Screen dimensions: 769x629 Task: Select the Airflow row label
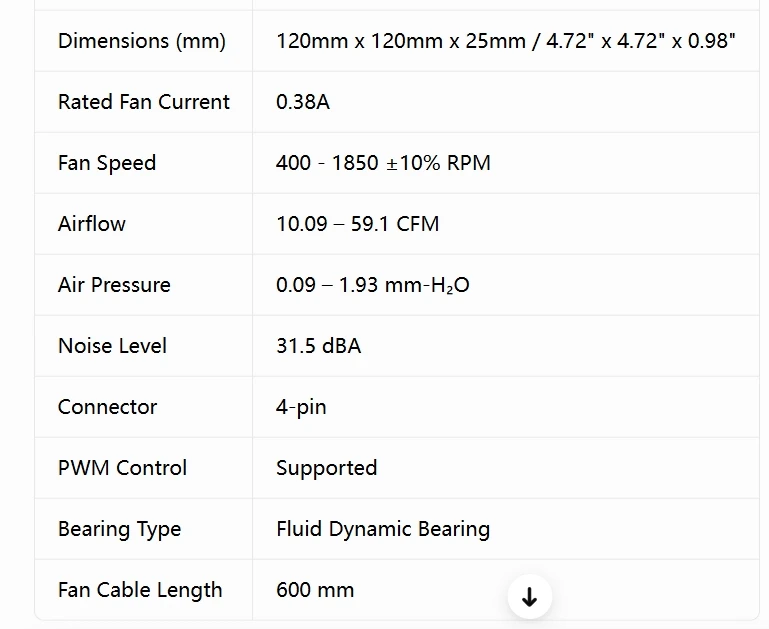(92, 224)
